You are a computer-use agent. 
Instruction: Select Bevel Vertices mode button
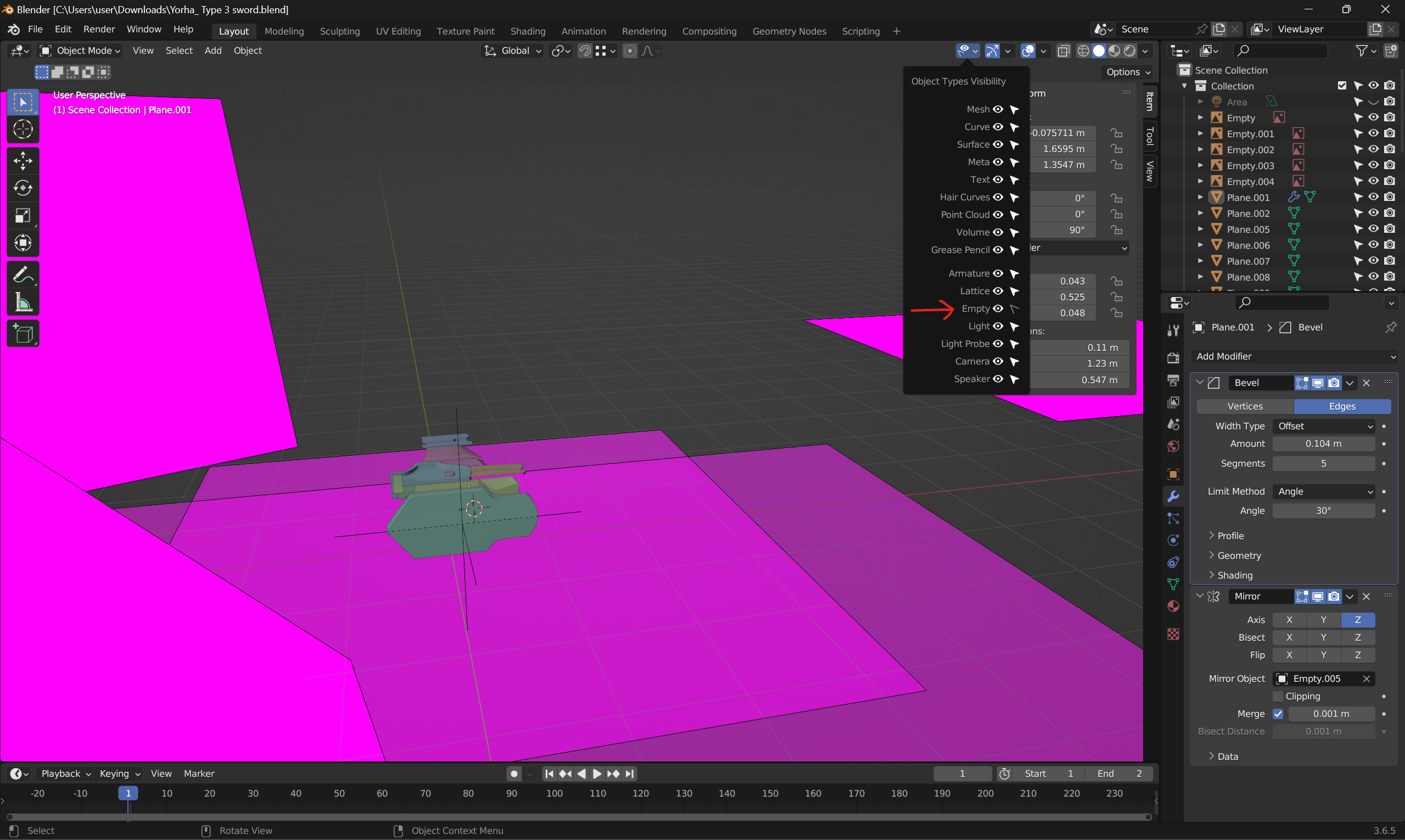pyautogui.click(x=1245, y=406)
